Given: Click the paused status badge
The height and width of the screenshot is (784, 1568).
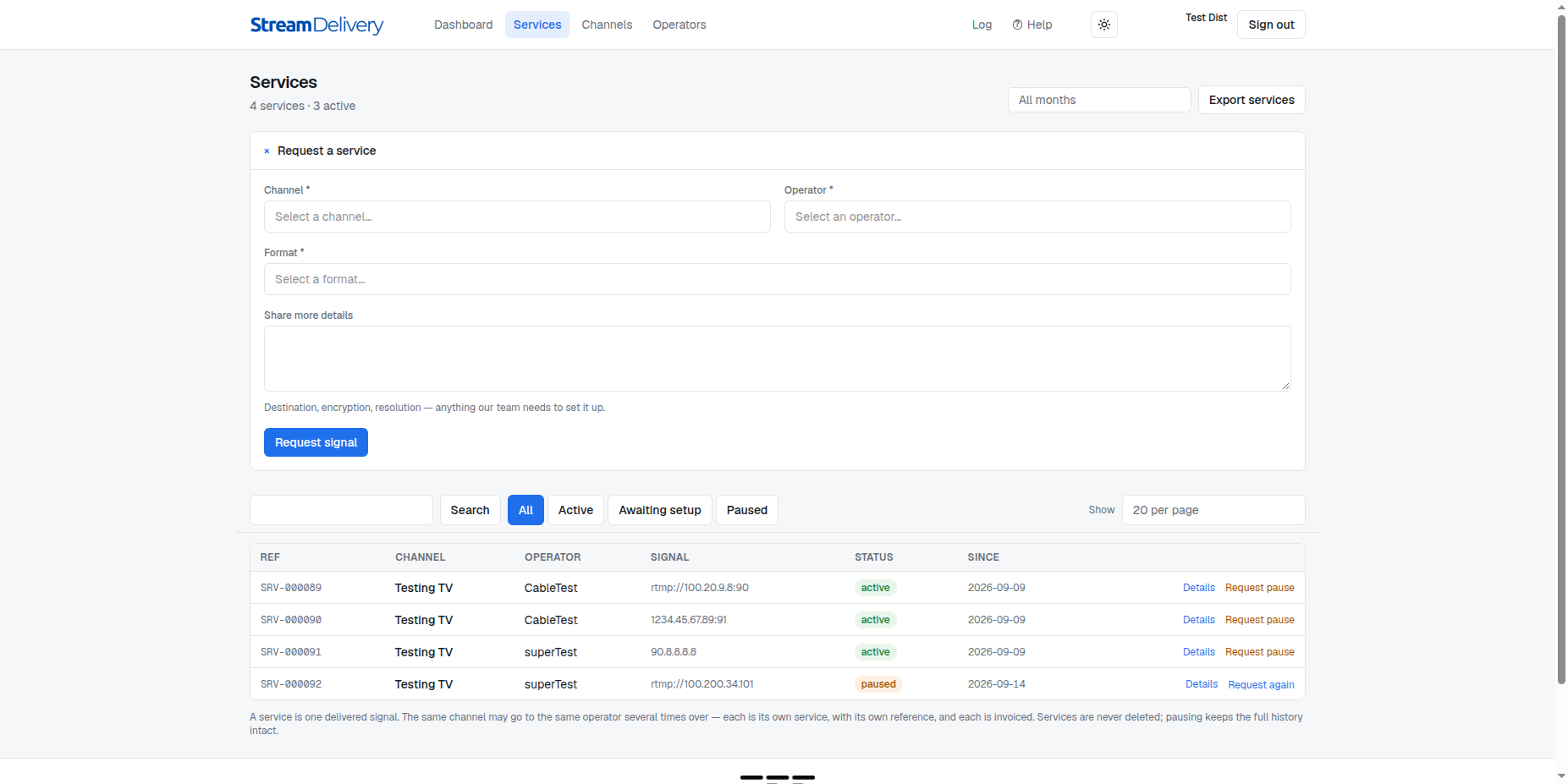Looking at the screenshot, I should [878, 684].
